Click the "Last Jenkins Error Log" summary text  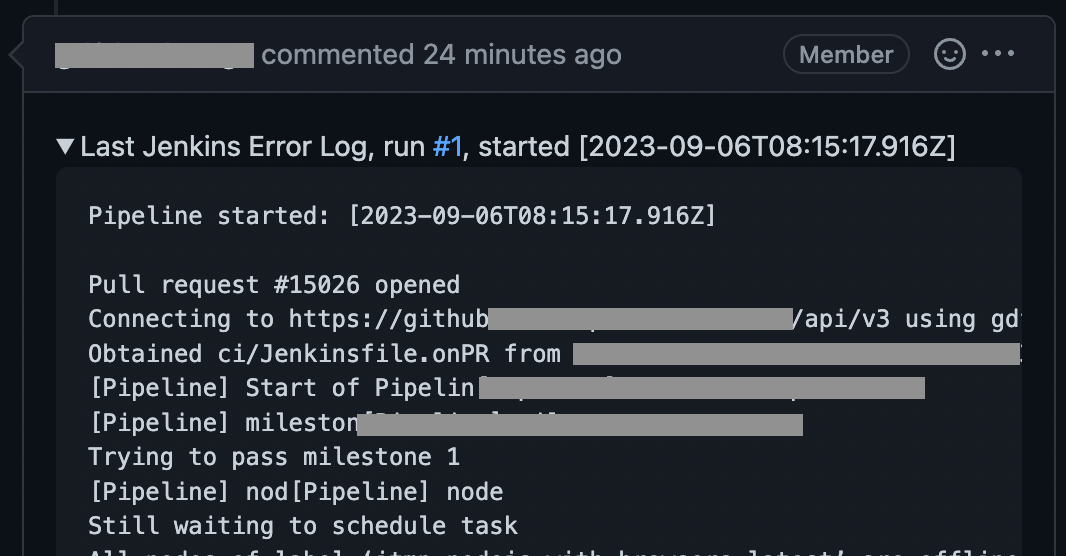point(227,147)
